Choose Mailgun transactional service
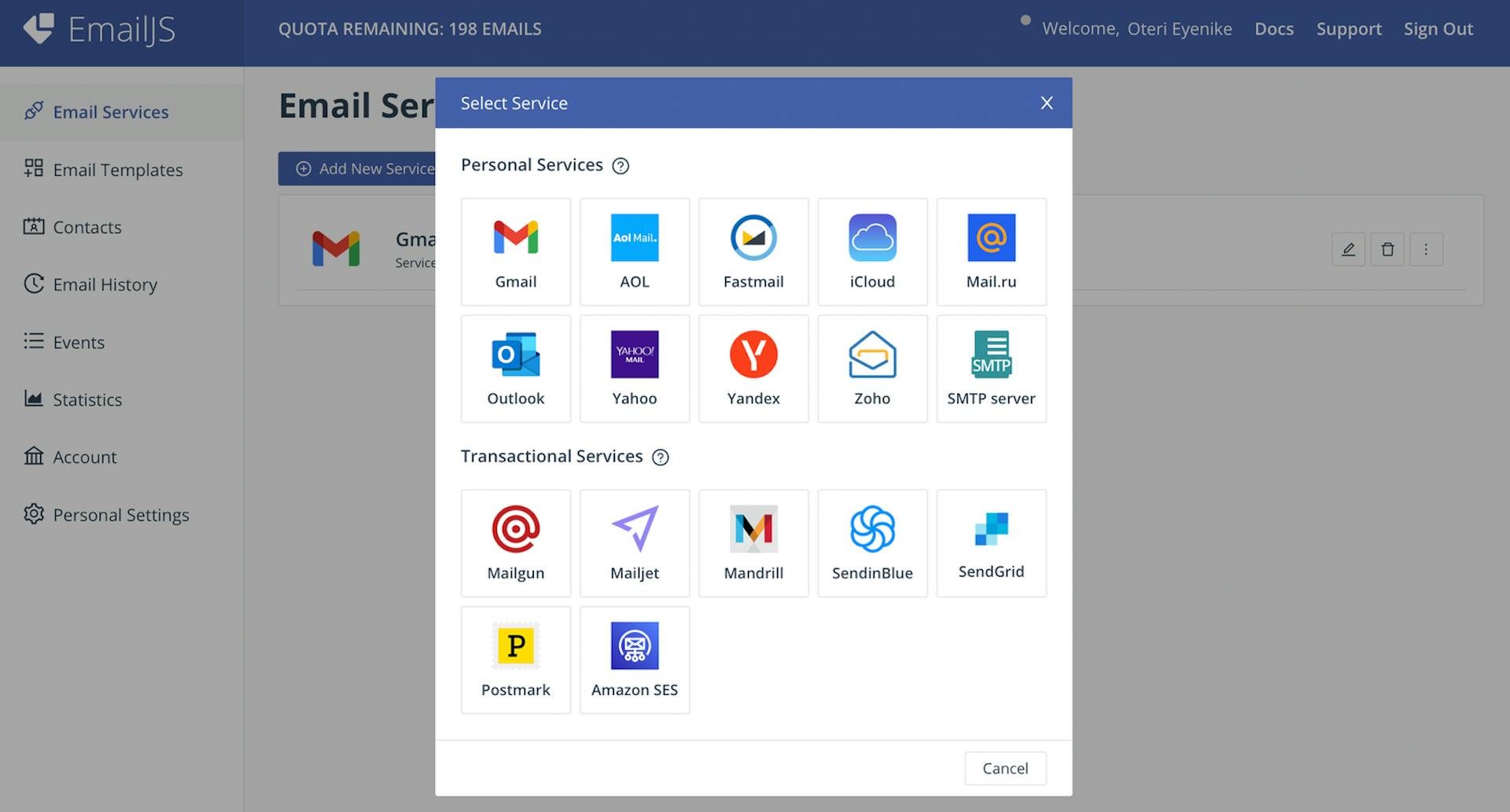This screenshot has width=1510, height=812. click(x=515, y=543)
